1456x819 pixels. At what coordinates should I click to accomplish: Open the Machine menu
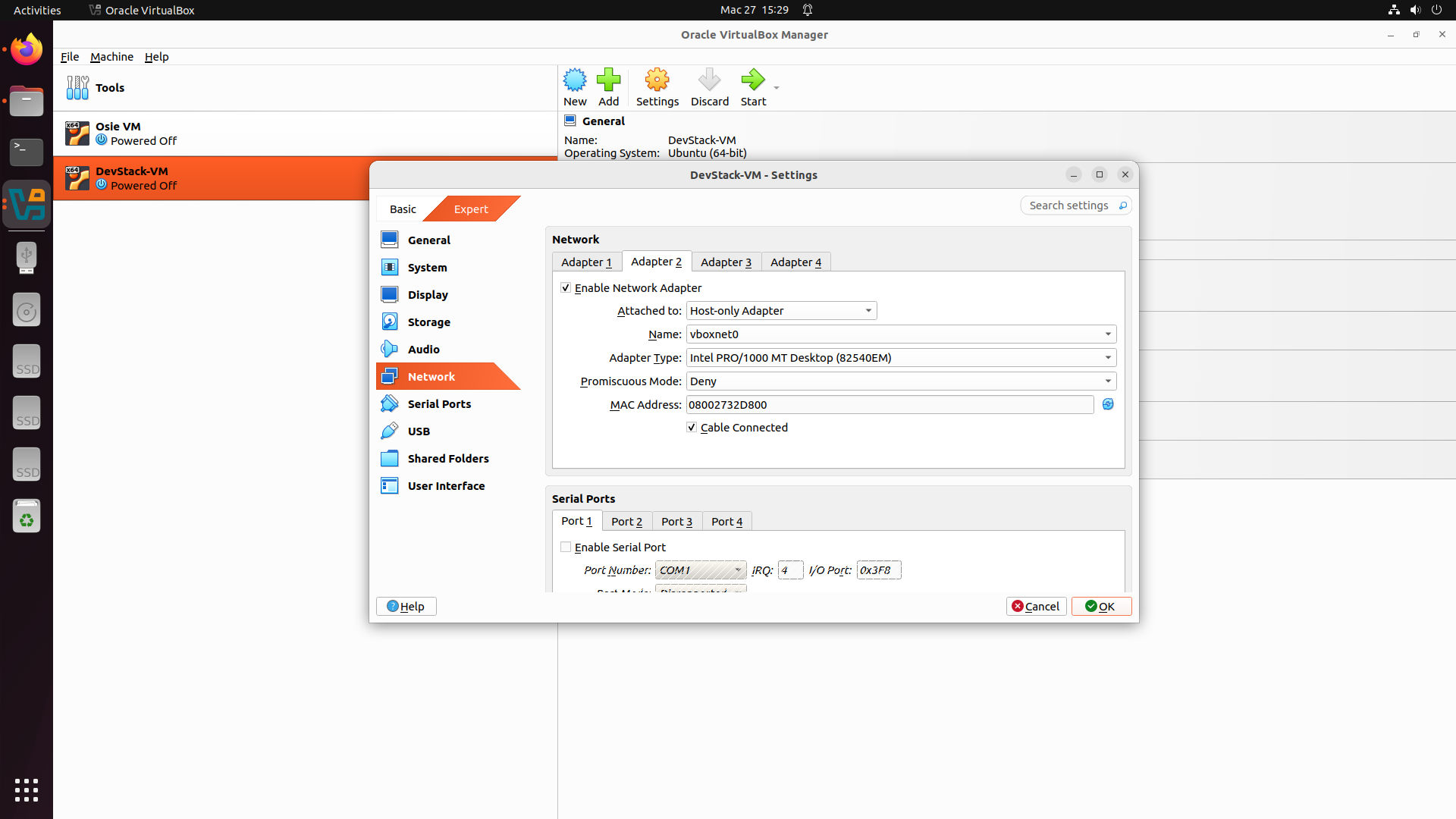point(111,57)
